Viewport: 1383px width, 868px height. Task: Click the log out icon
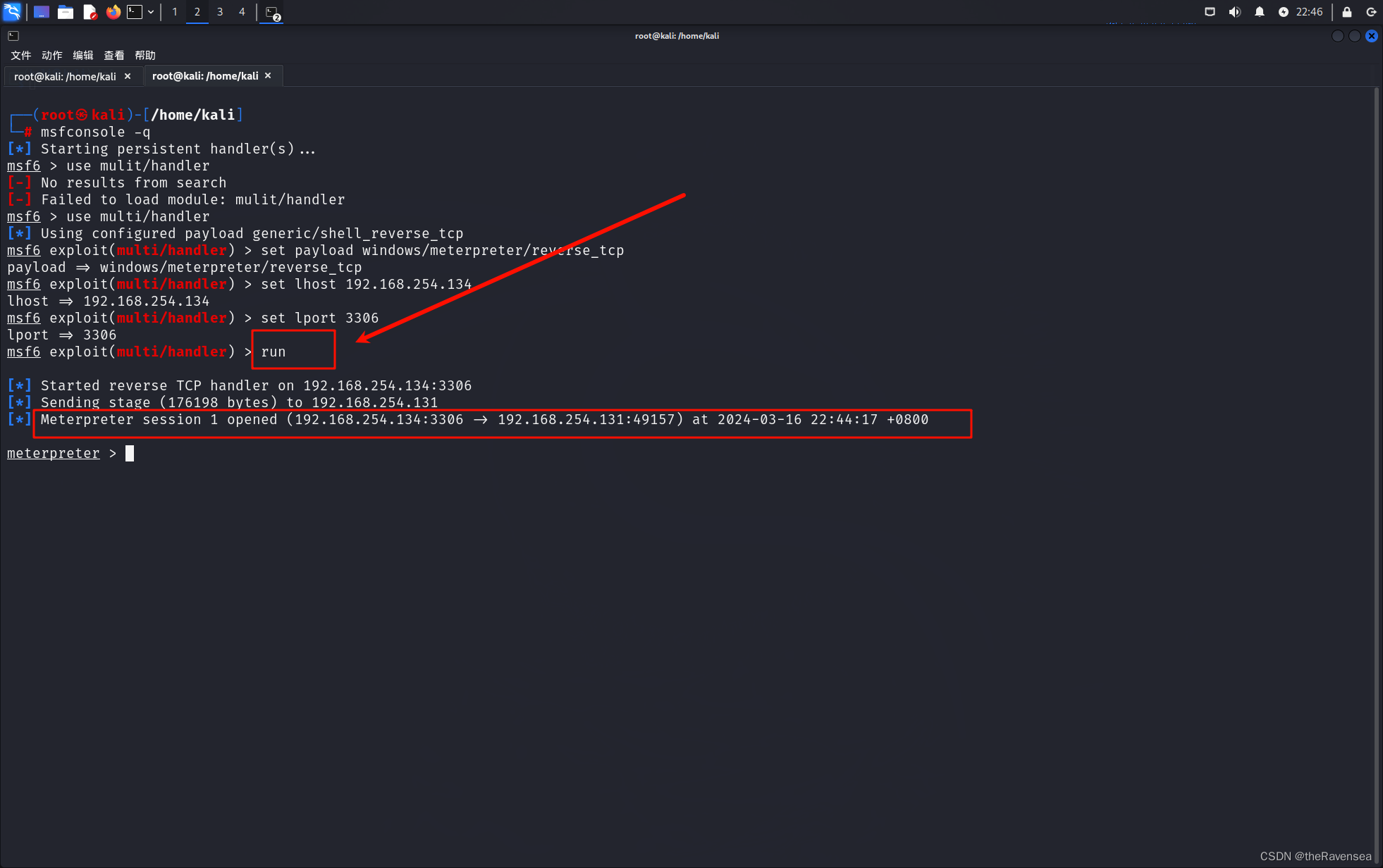[1371, 12]
